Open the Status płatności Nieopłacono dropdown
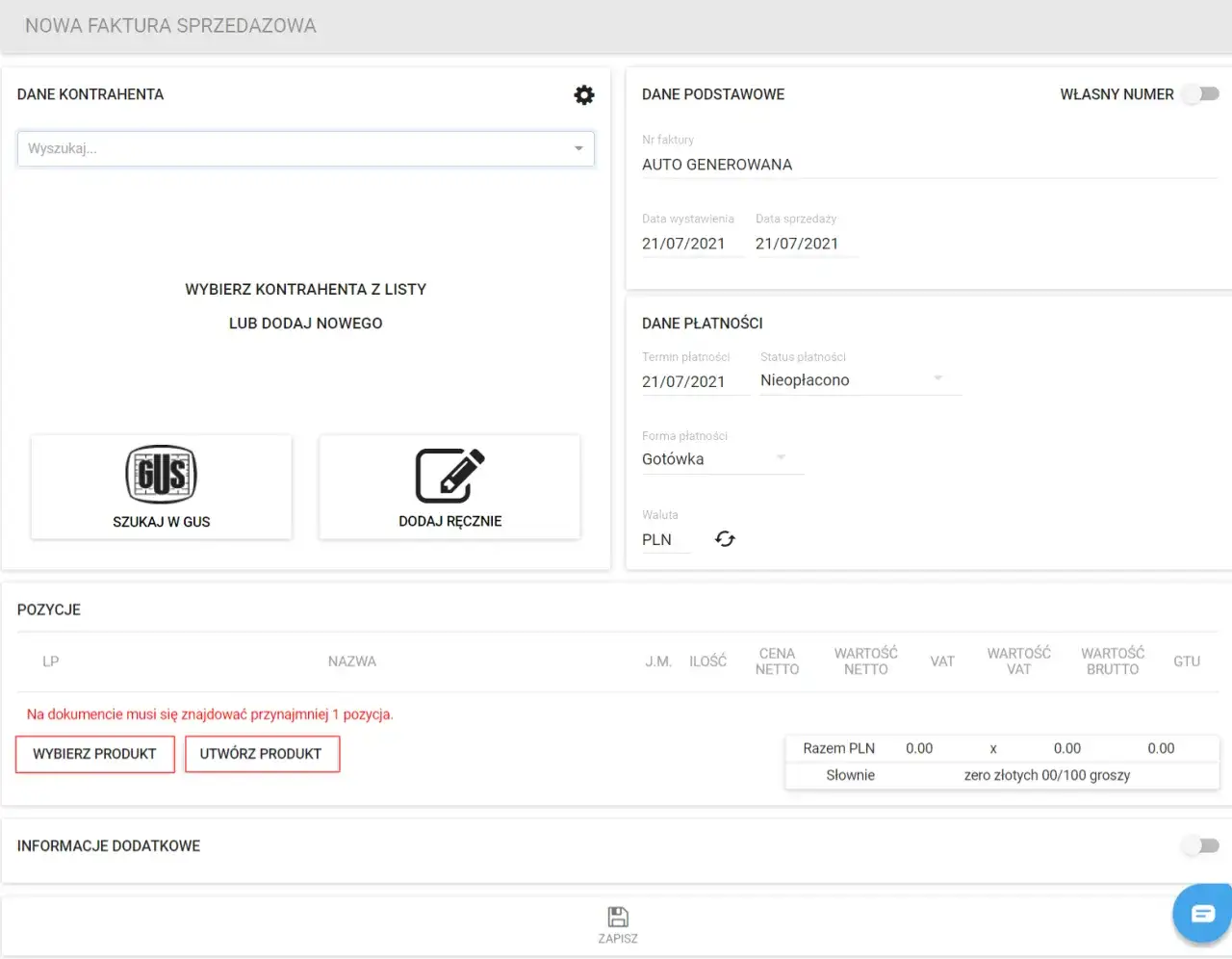The height and width of the screenshot is (959, 1232). (x=860, y=380)
